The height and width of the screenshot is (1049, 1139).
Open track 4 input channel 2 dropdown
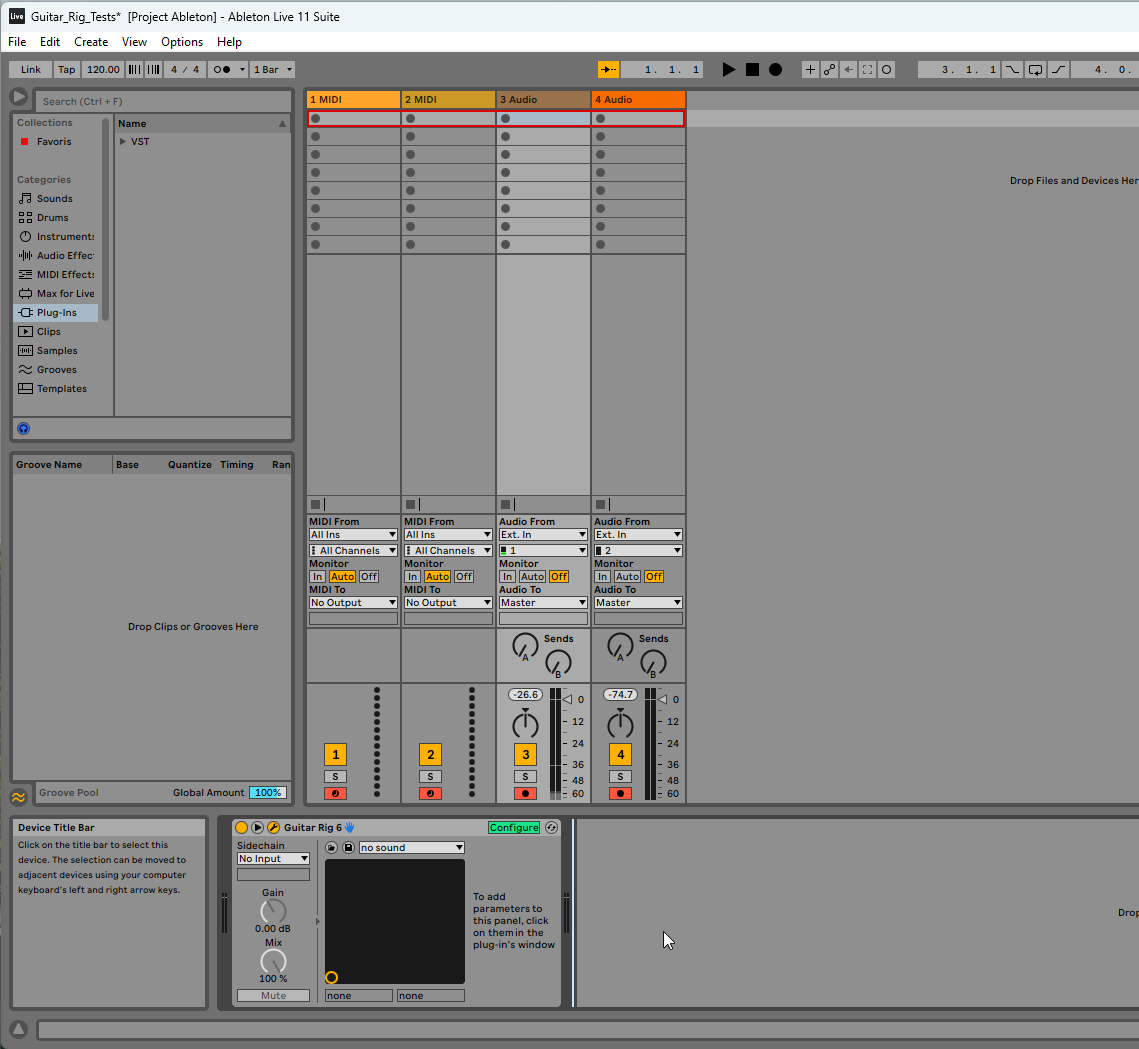[639, 551]
